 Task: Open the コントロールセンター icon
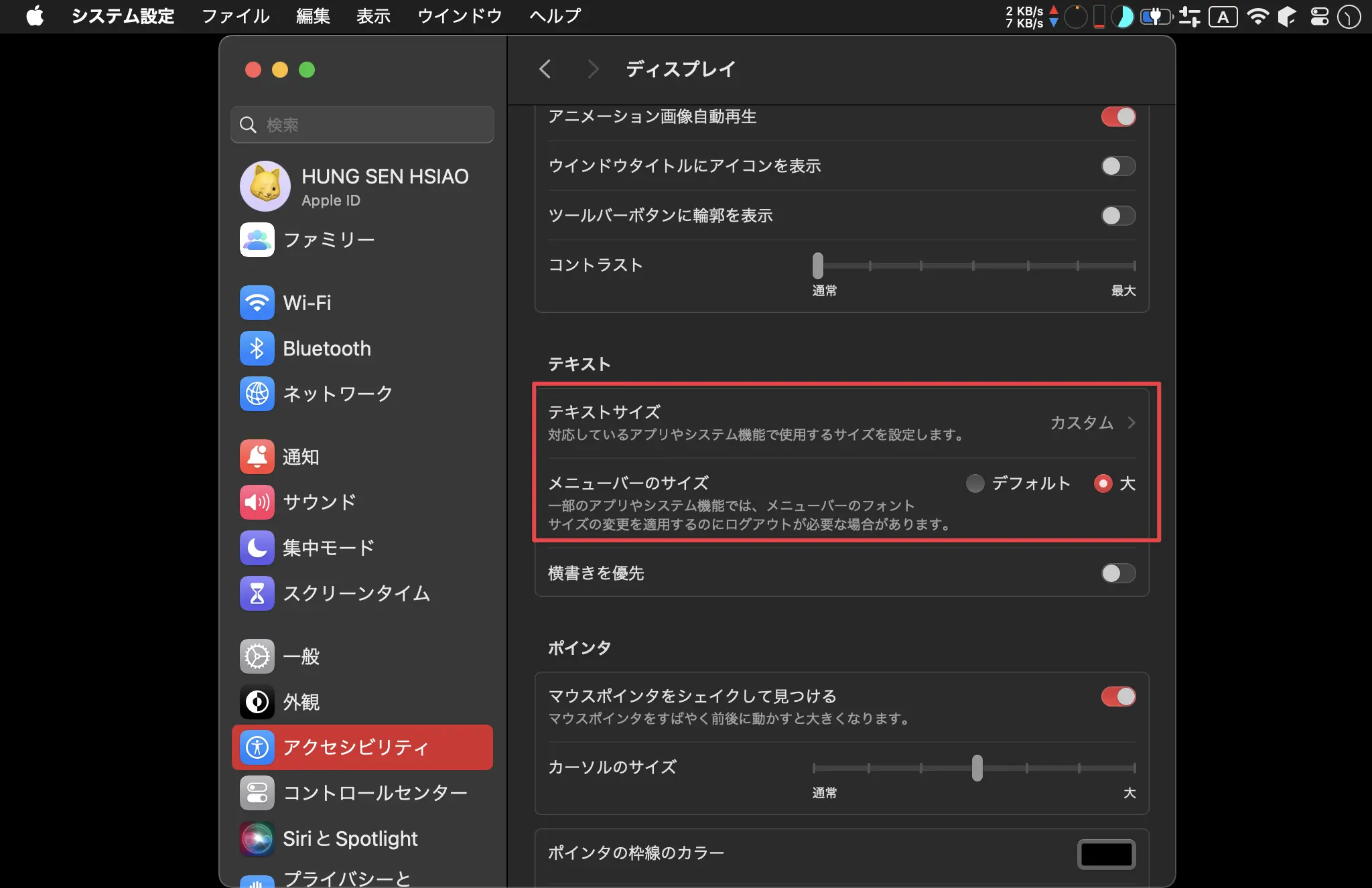pyautogui.click(x=257, y=793)
